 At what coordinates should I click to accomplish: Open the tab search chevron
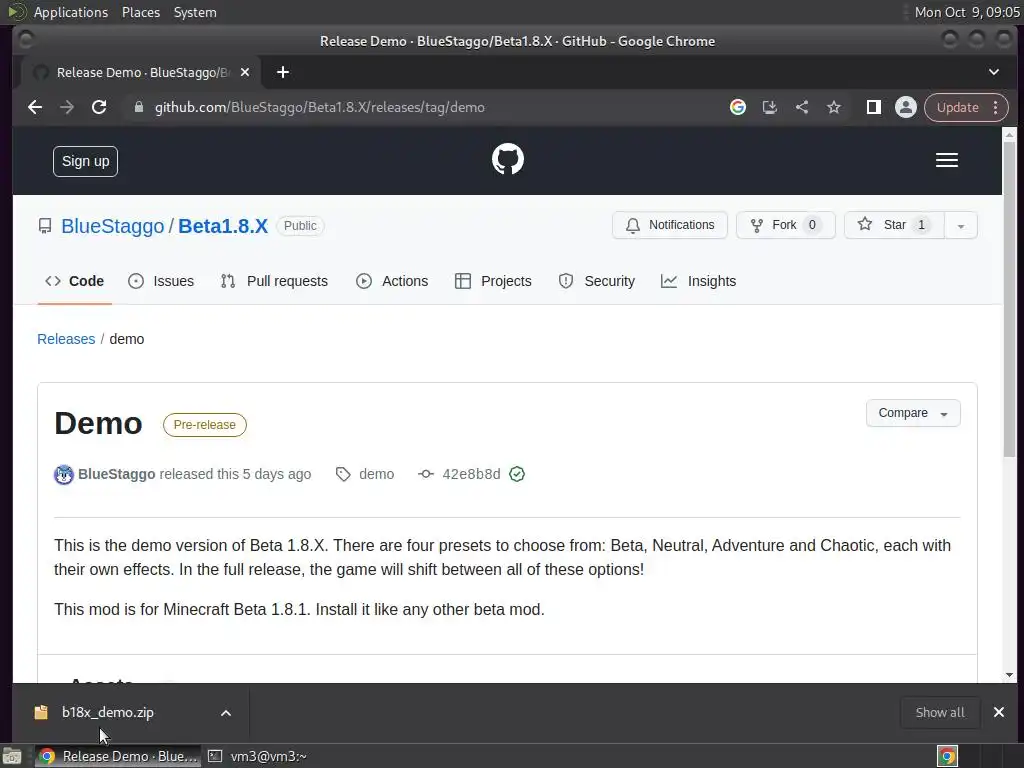click(x=993, y=72)
